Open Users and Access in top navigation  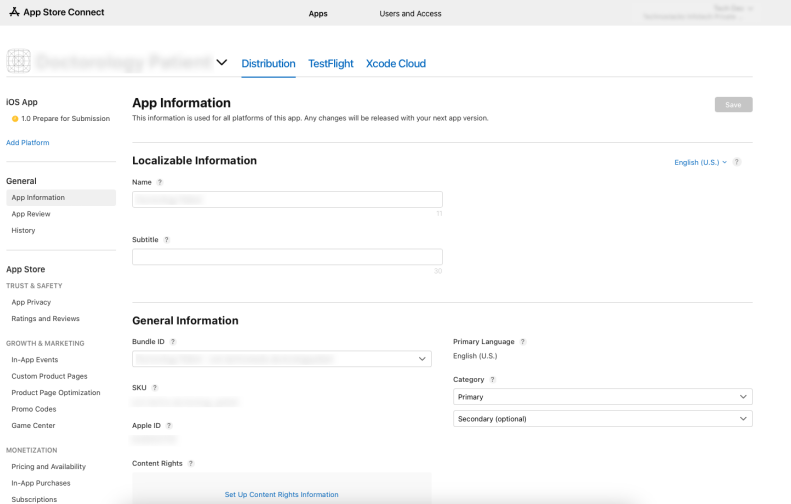click(x=410, y=14)
